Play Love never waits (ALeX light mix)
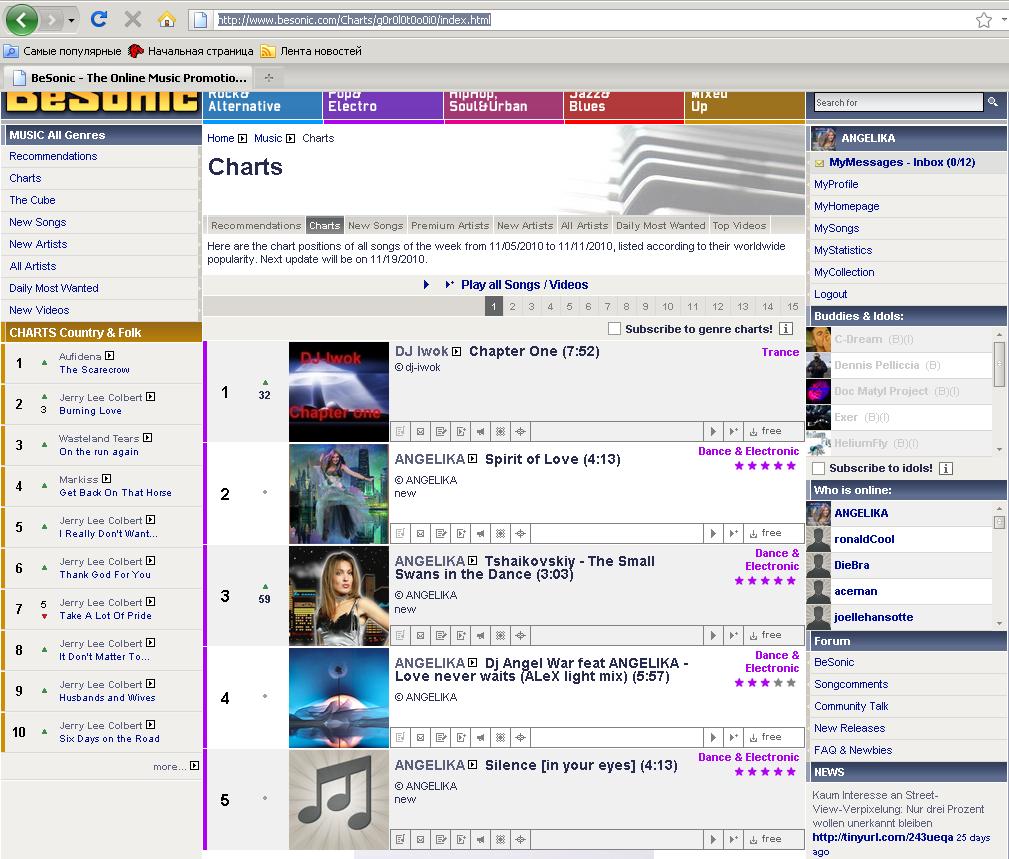1009x859 pixels. pyautogui.click(x=712, y=737)
